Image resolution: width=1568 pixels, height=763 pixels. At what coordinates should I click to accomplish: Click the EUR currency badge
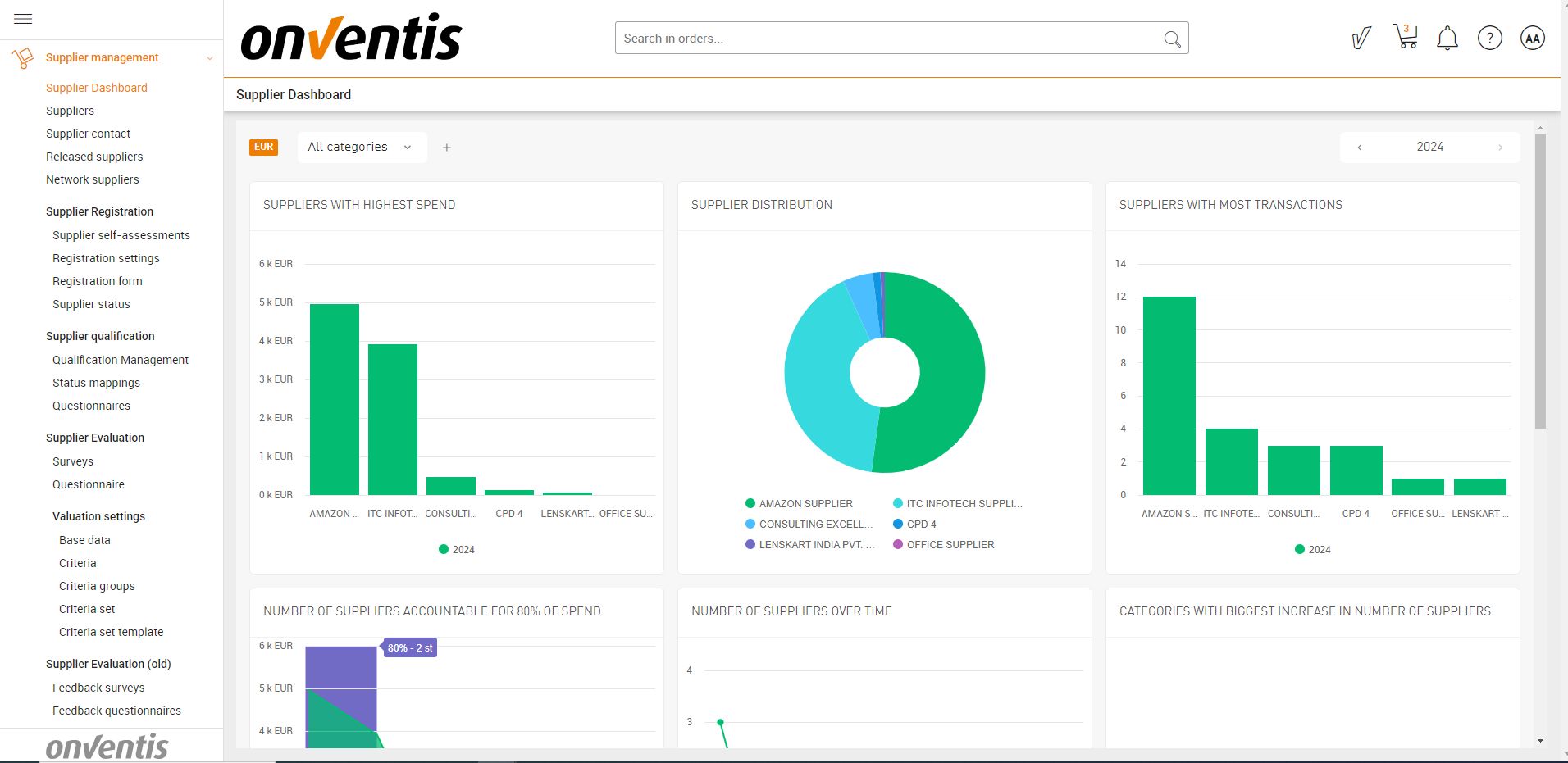(263, 148)
